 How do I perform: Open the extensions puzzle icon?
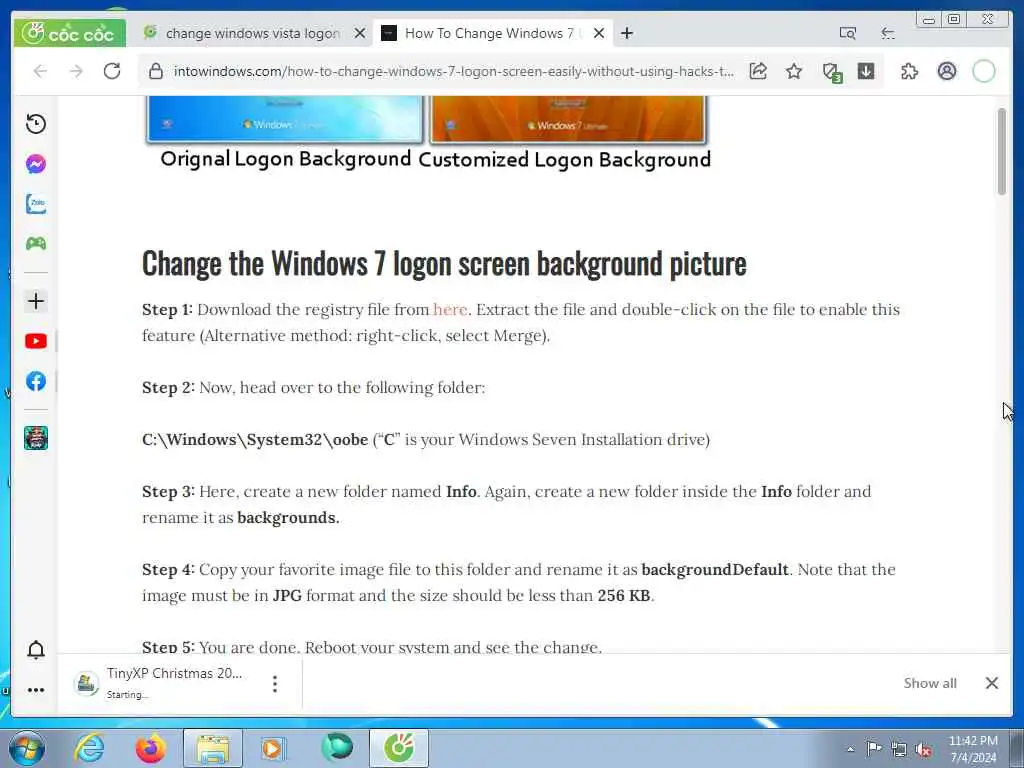(x=909, y=71)
